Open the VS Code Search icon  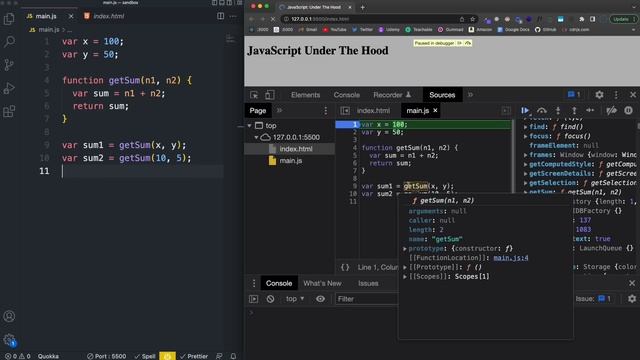[9, 42]
